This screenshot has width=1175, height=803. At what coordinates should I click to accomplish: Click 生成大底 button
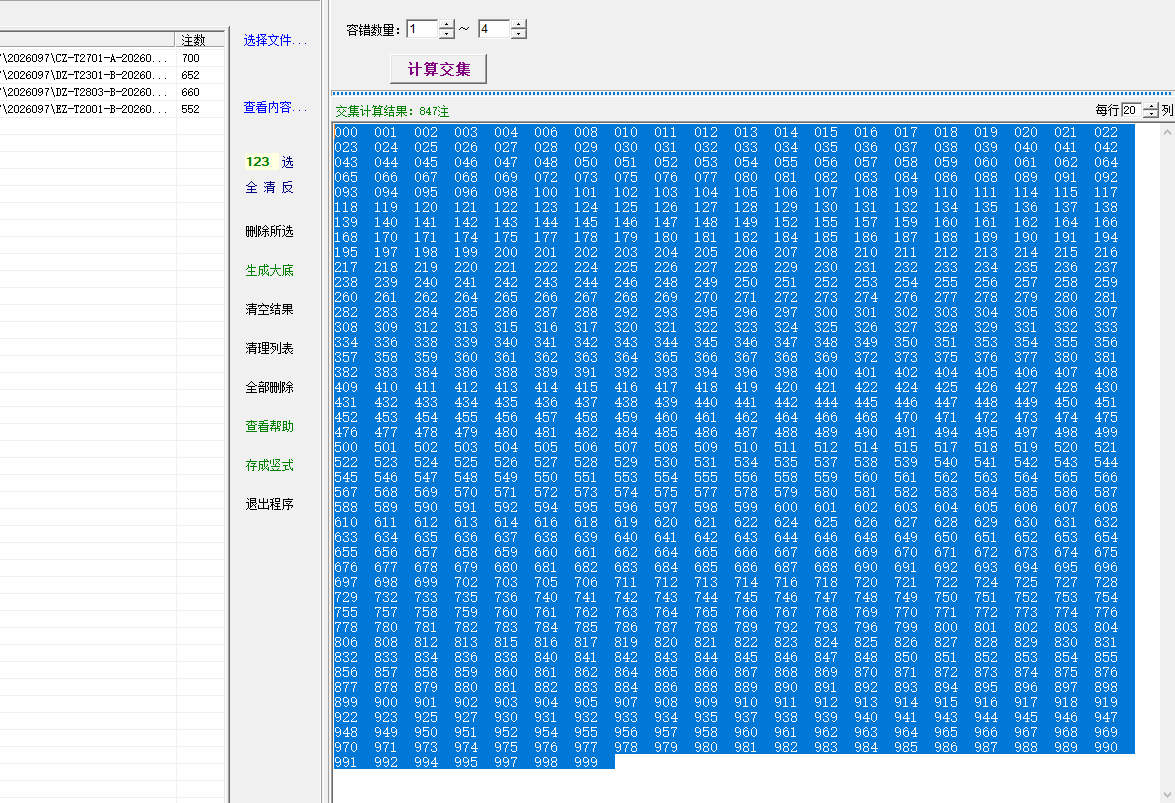tap(269, 270)
